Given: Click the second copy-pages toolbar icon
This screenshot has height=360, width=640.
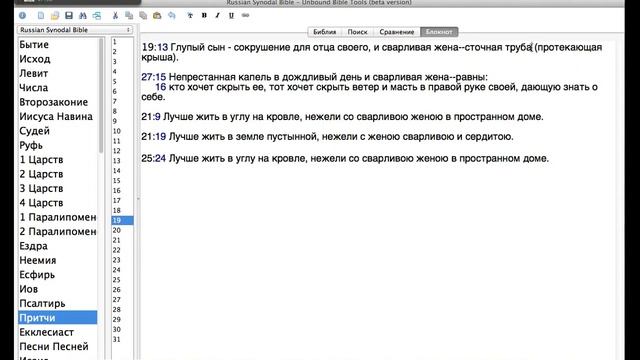Looking at the screenshot, I should pos(143,16).
